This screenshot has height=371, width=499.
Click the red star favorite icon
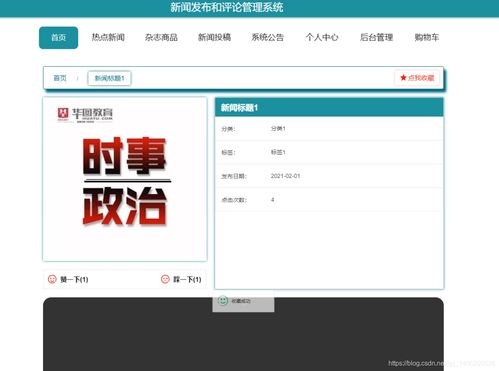pos(403,78)
